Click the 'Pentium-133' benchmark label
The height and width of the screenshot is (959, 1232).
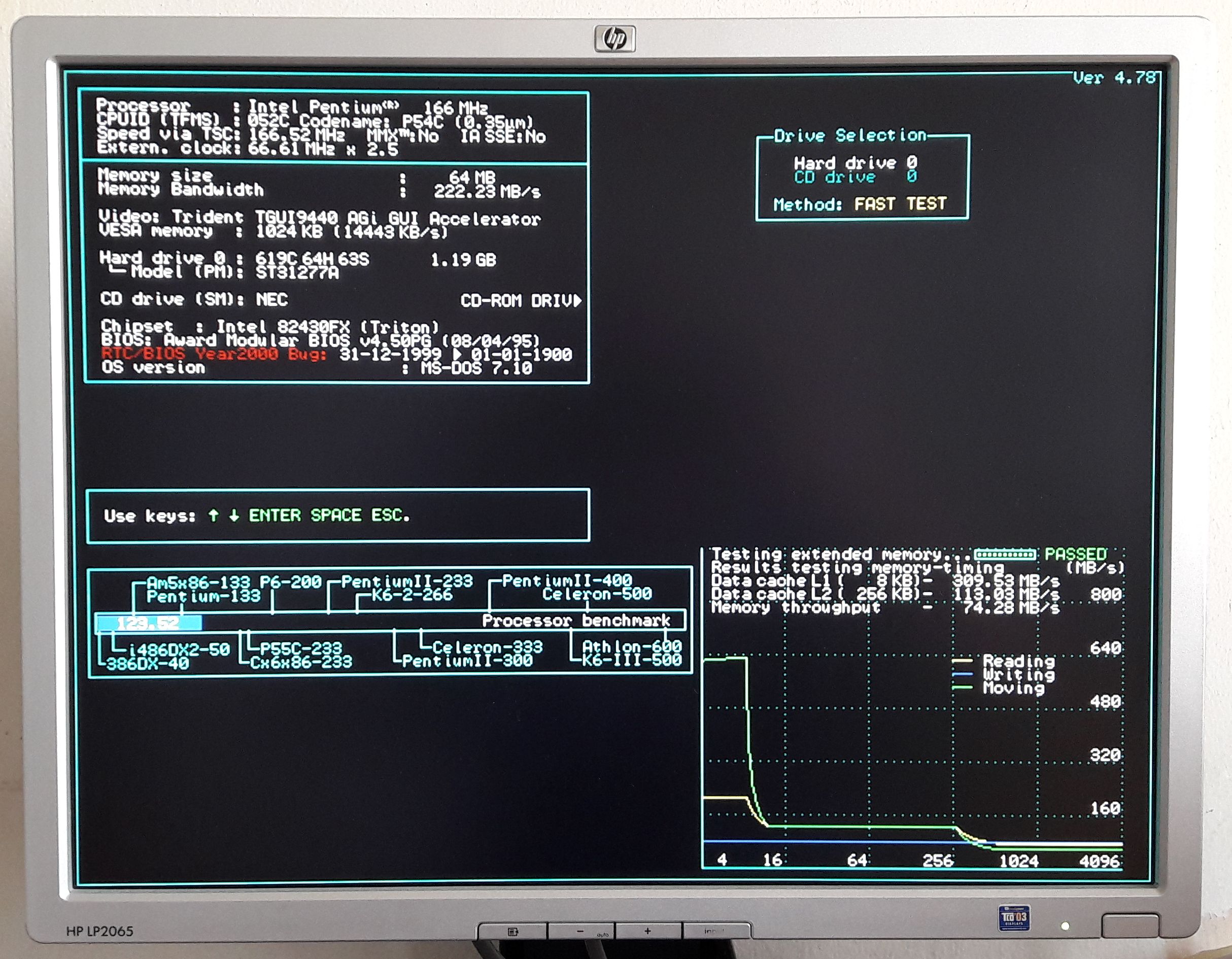203,596
